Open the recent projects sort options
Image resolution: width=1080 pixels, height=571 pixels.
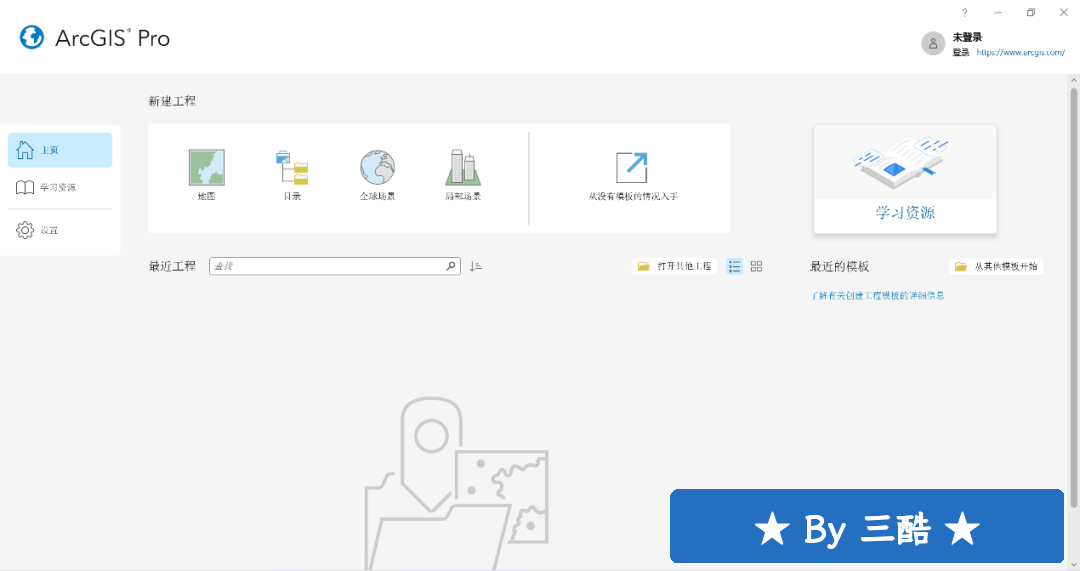pyautogui.click(x=476, y=266)
